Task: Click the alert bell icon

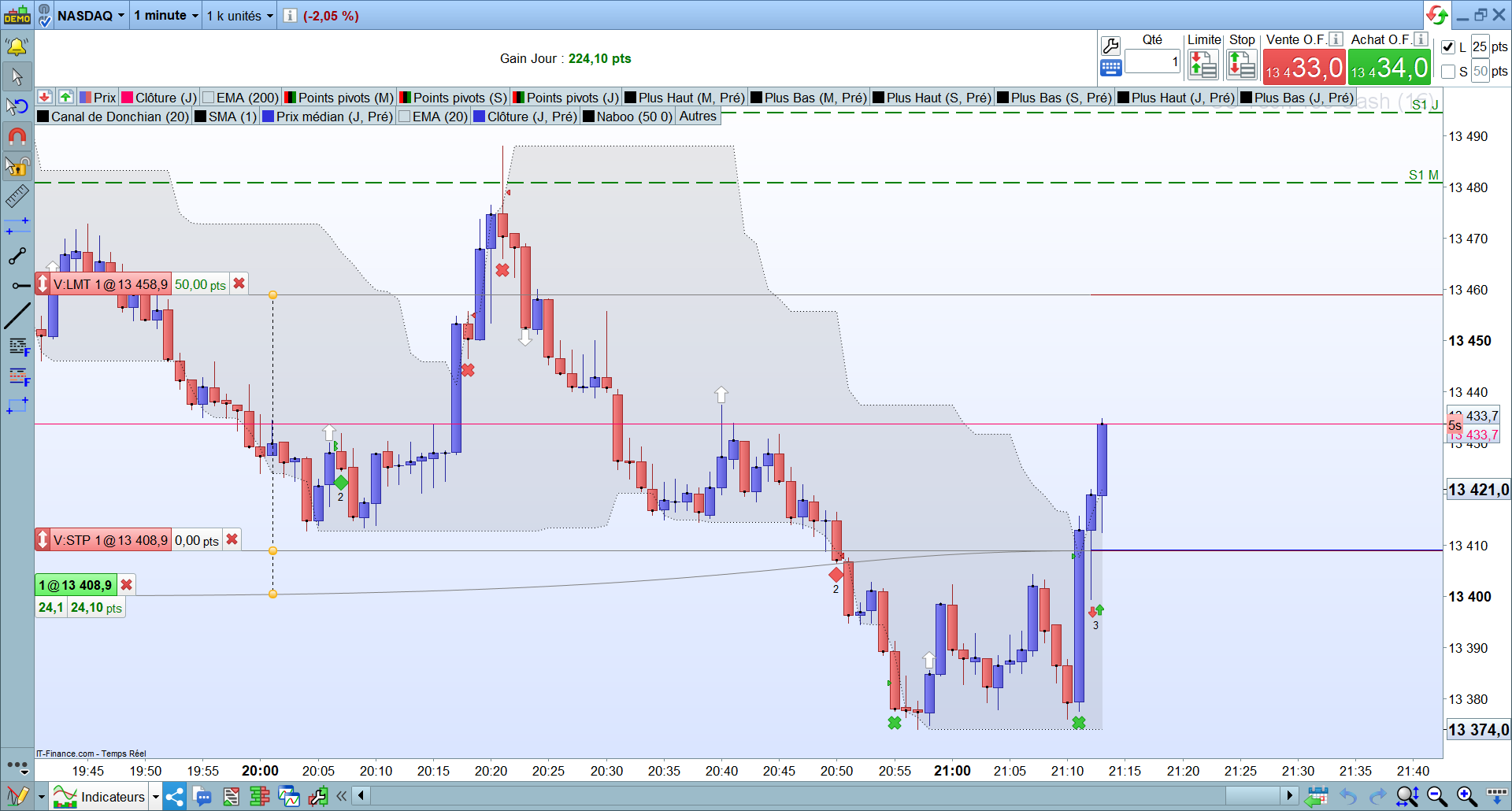Action: [17, 47]
